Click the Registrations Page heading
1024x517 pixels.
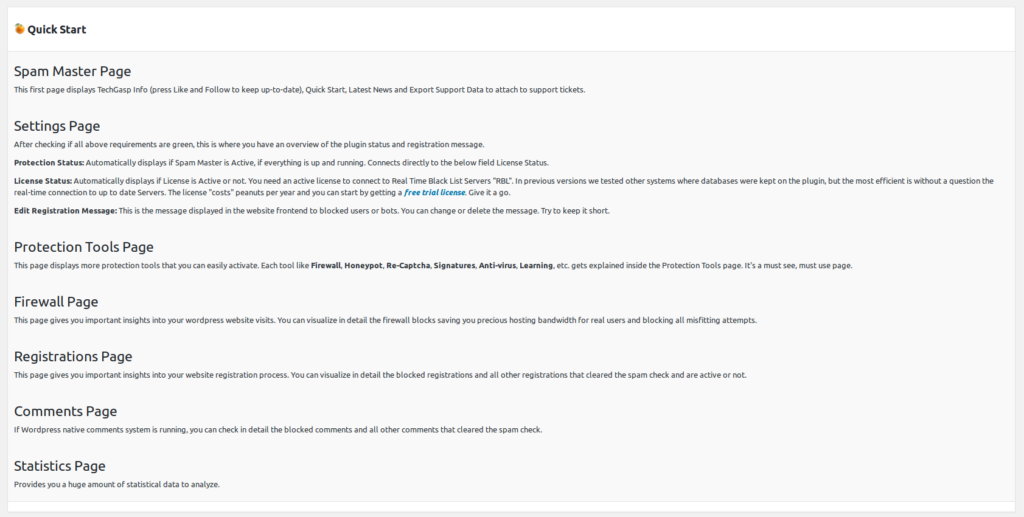coord(73,356)
